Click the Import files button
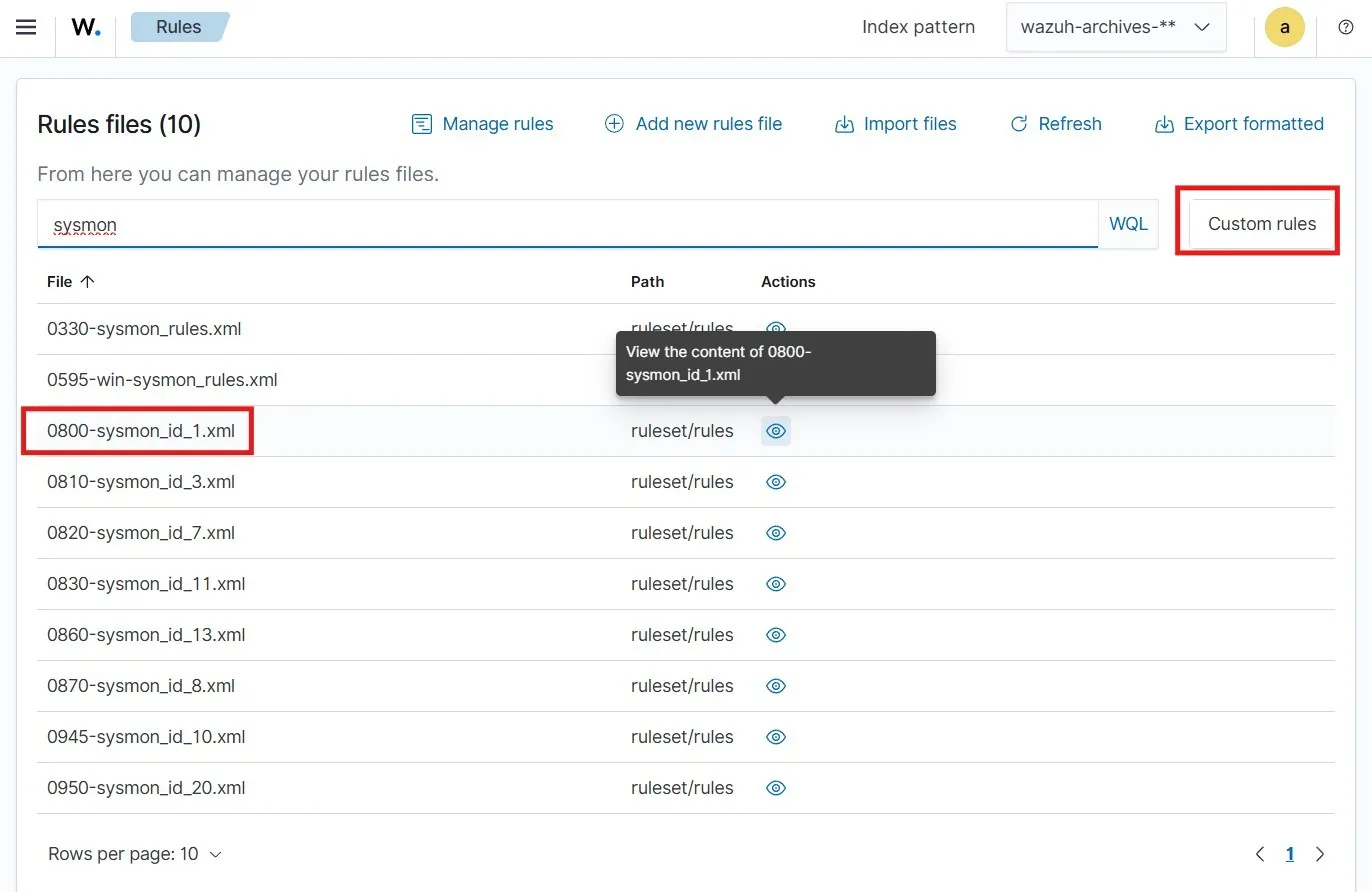This screenshot has height=892, width=1372. pos(895,124)
